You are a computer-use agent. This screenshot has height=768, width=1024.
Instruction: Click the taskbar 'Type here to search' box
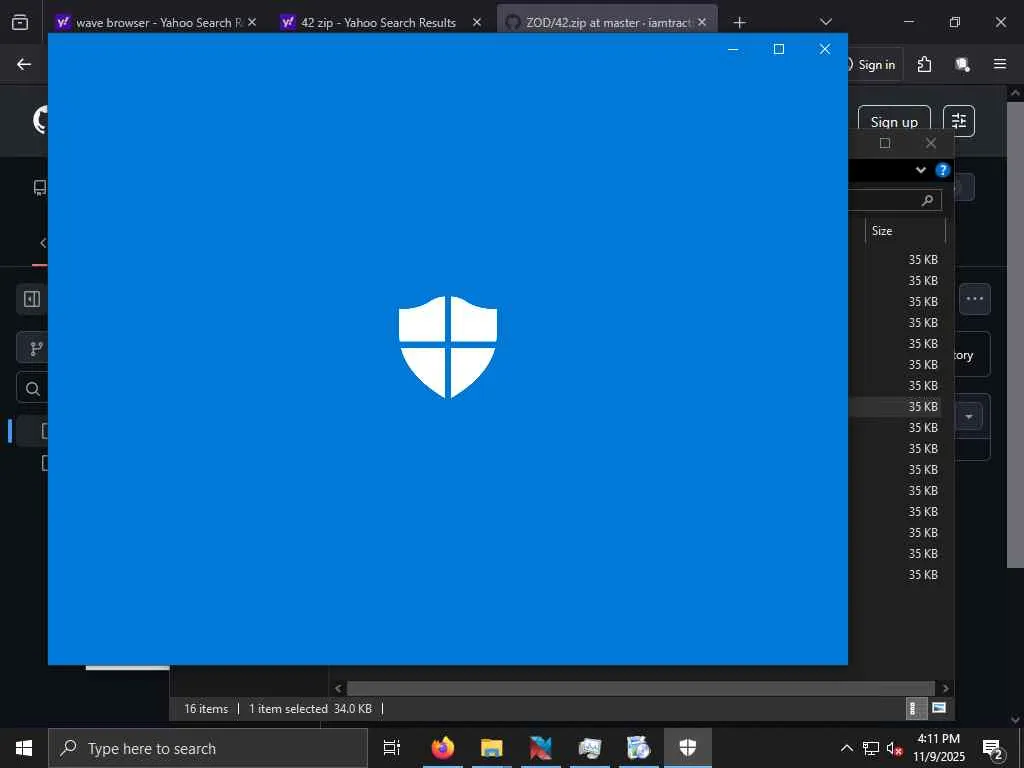pos(208,748)
